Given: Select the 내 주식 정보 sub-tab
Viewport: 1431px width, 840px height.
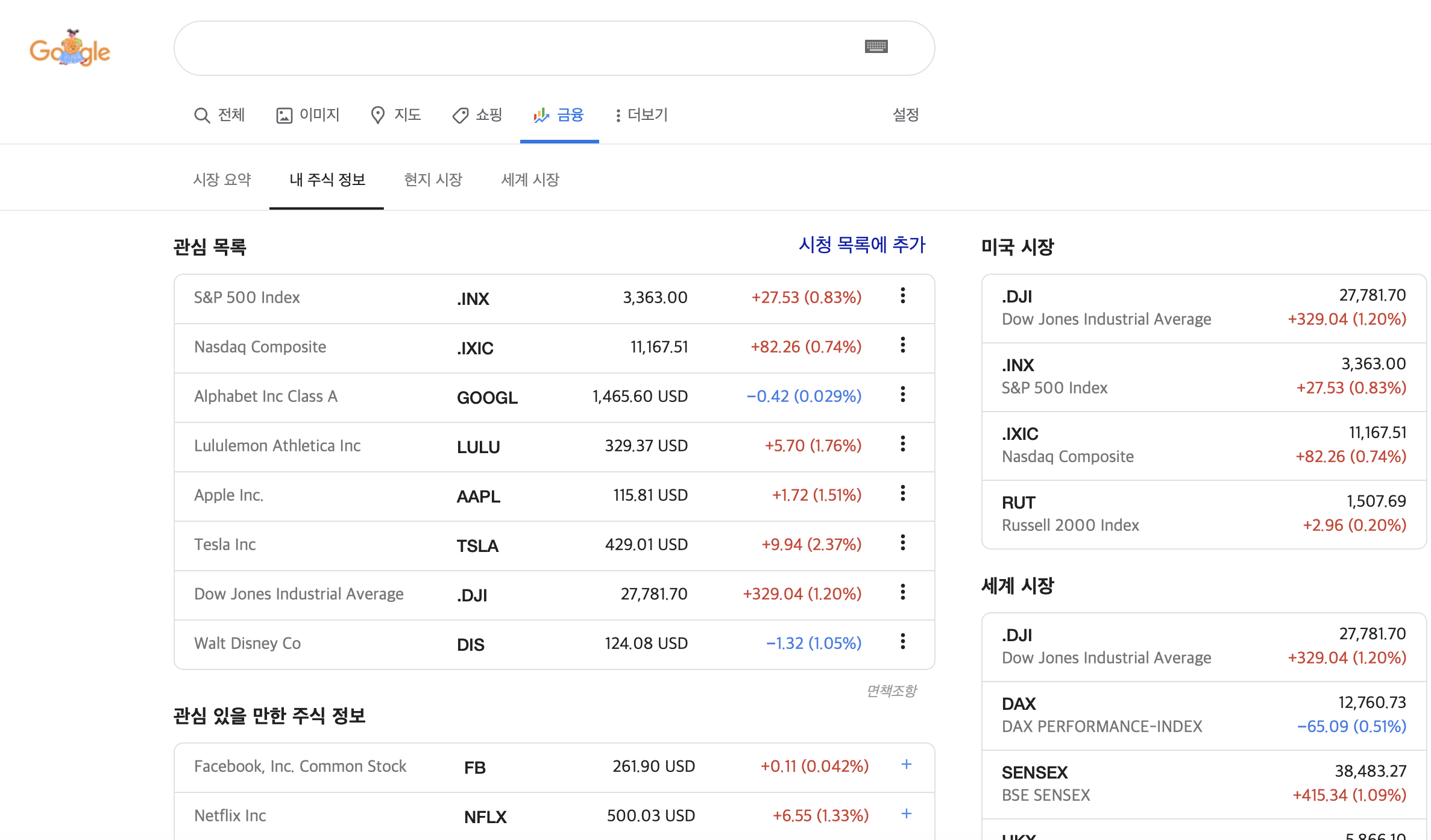Looking at the screenshot, I should pyautogui.click(x=327, y=180).
